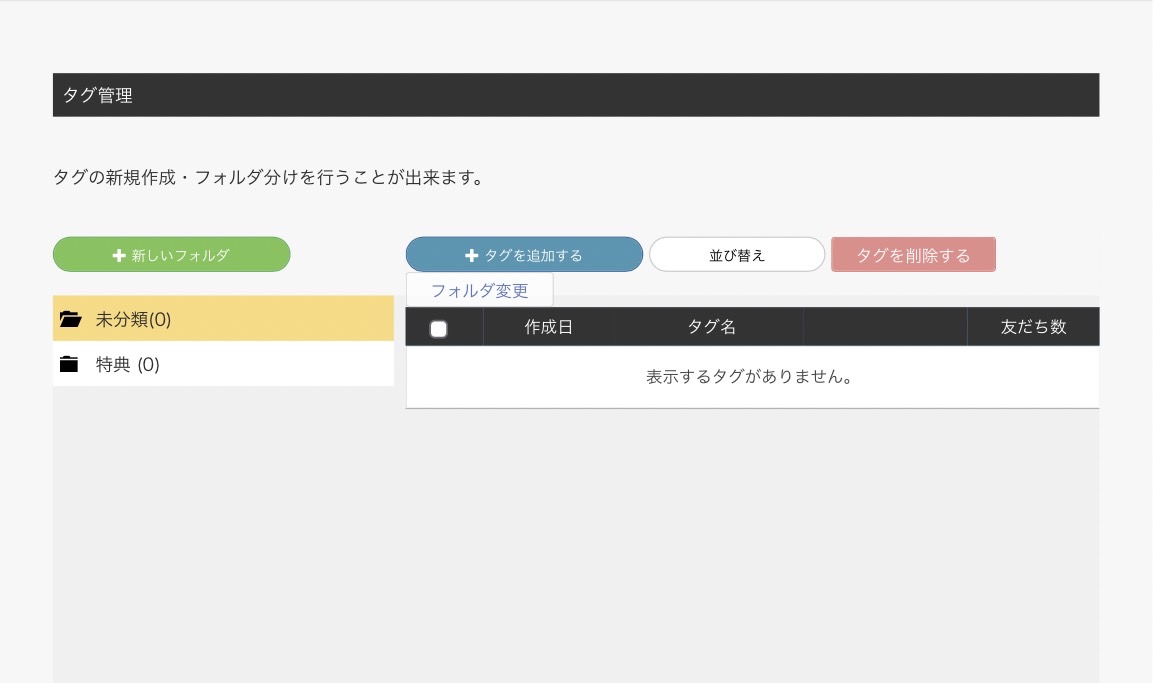This screenshot has width=1170, height=683.
Task: Click the closed folder icon beside 特典
Action: pos(69,364)
